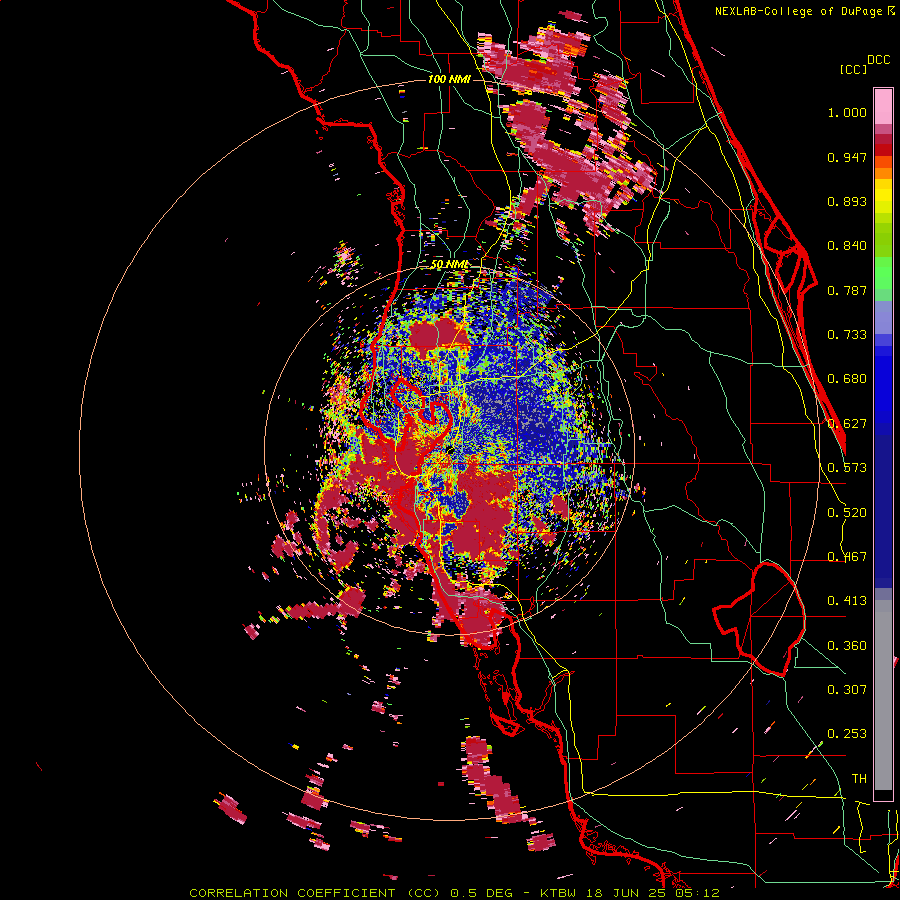
Task: Select the 0.787 legend value
Action: pos(847,290)
